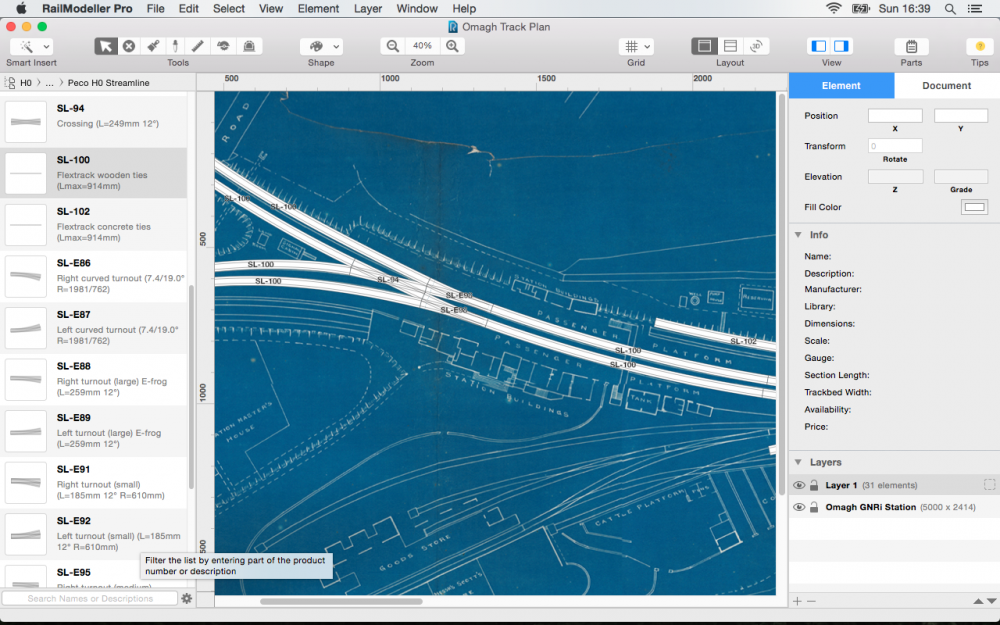Choose the ruler measuring tool
1000x625 pixels.
[198, 46]
